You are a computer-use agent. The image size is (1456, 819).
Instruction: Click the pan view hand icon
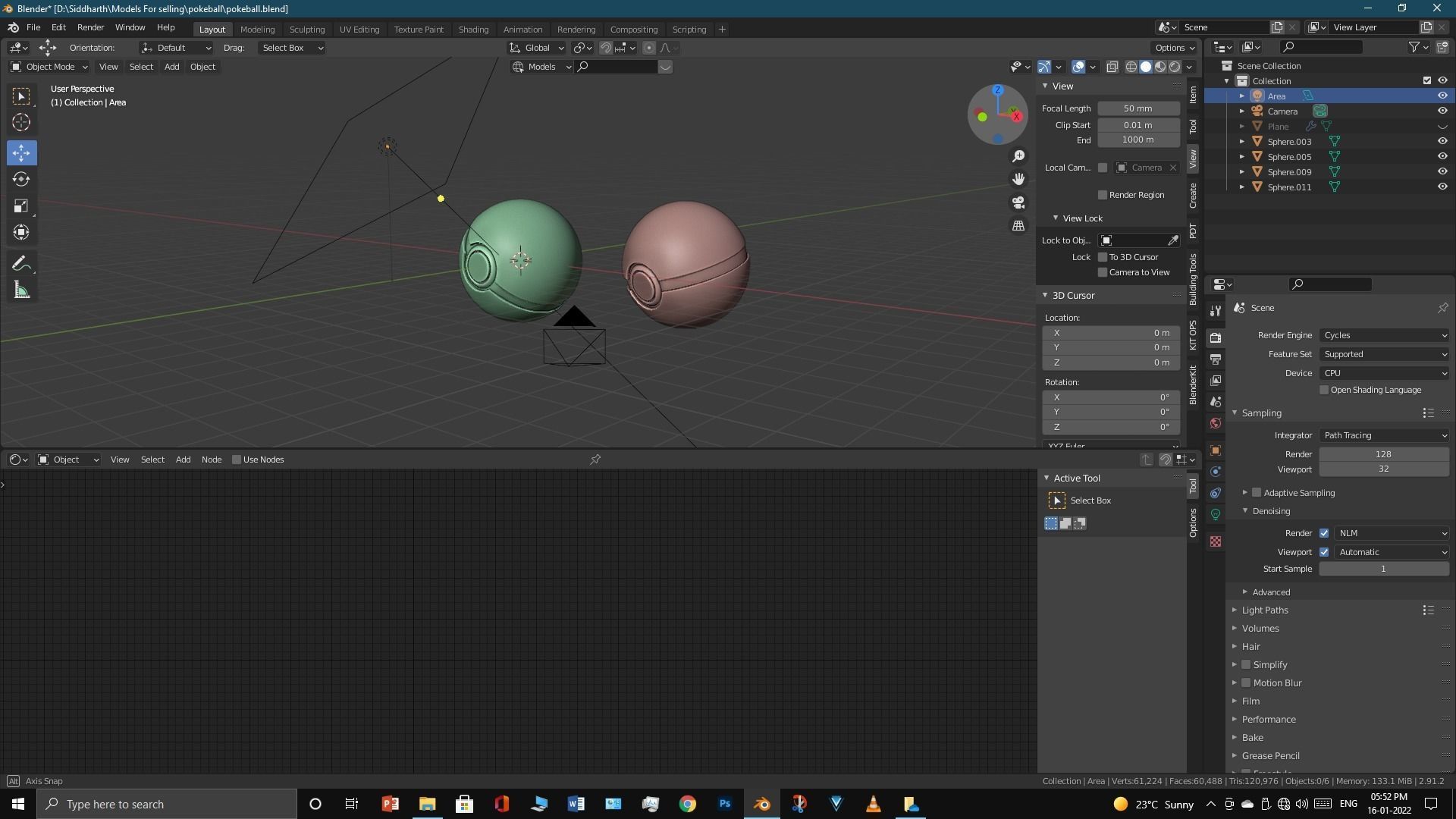point(1018,179)
